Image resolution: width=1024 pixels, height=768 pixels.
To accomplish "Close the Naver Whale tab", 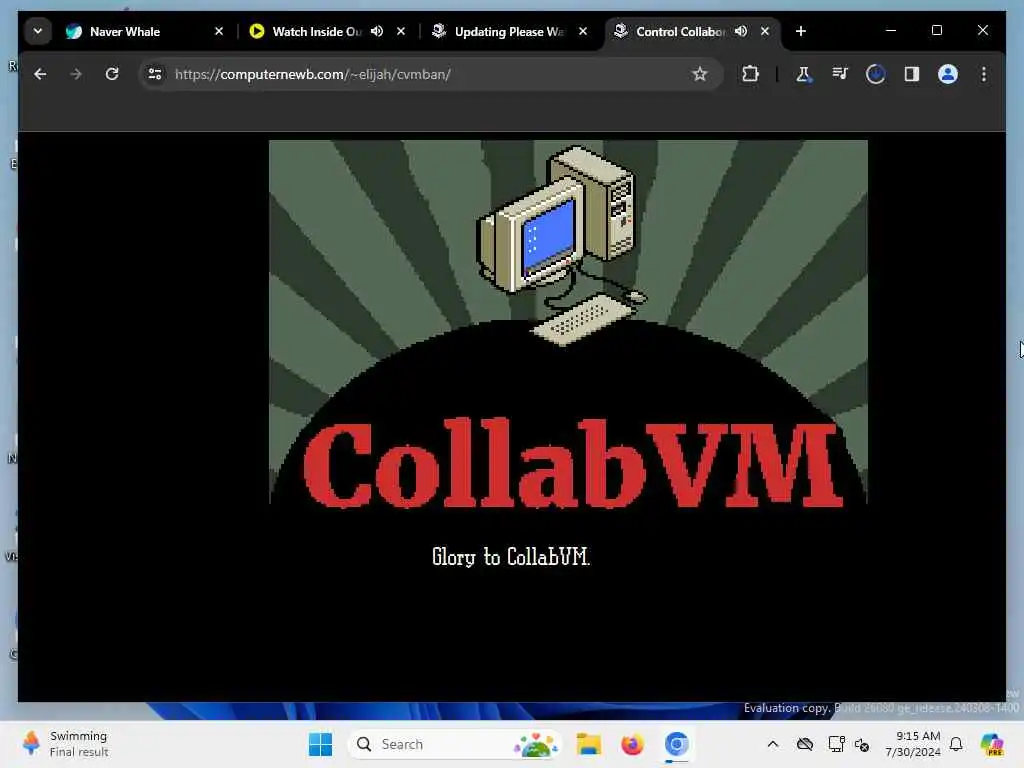I will point(219,31).
